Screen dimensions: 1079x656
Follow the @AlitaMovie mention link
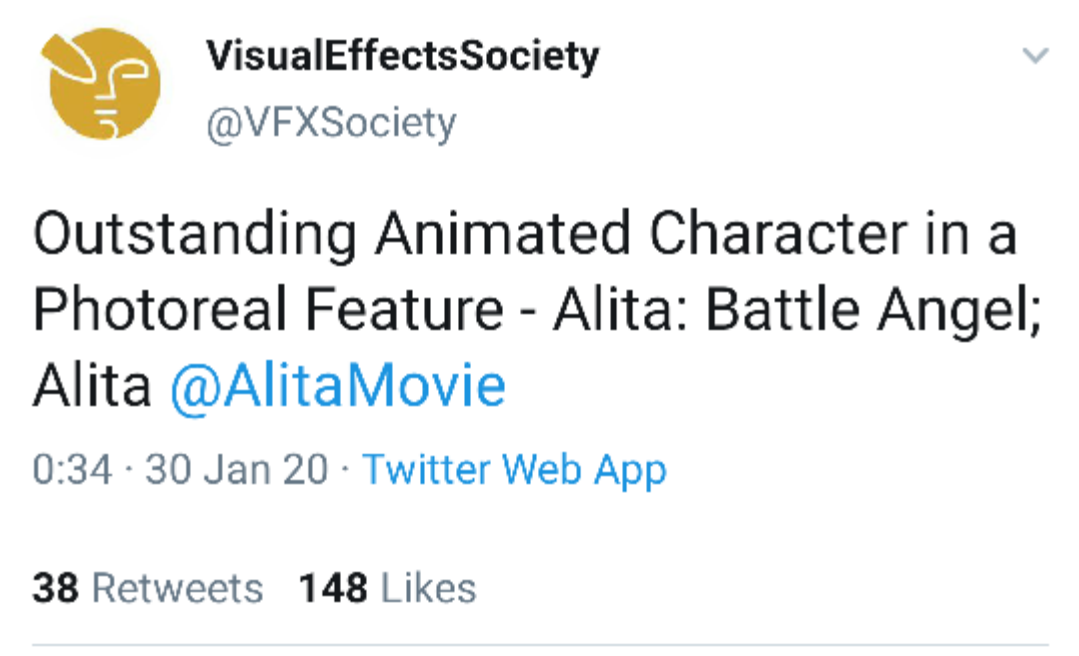[x=337, y=387]
